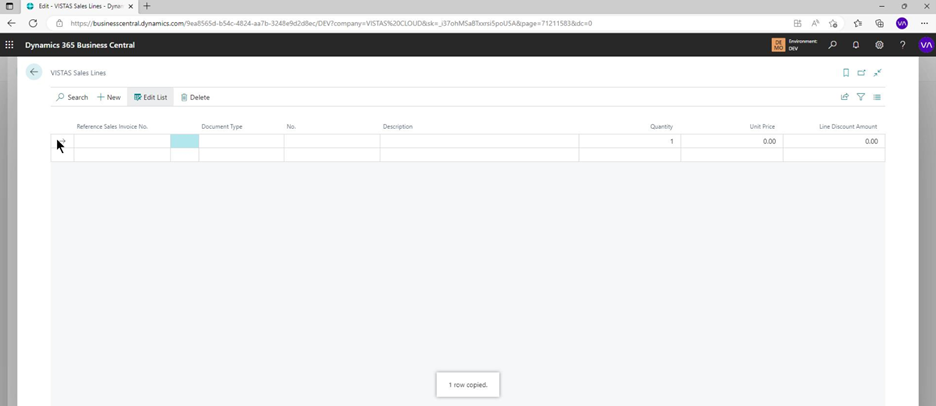Sort by the Document Type column header
Image resolution: width=936 pixels, height=406 pixels.
[222, 127]
